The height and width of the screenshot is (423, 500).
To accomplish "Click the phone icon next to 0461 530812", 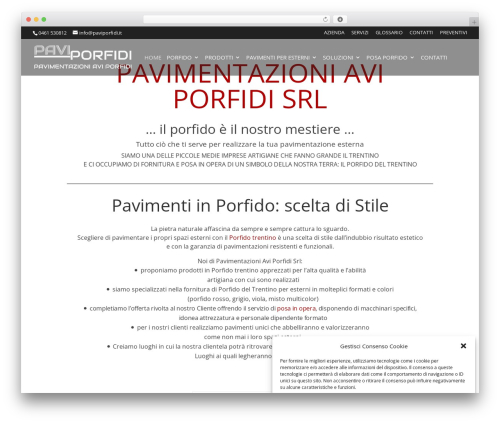I will (35, 33).
